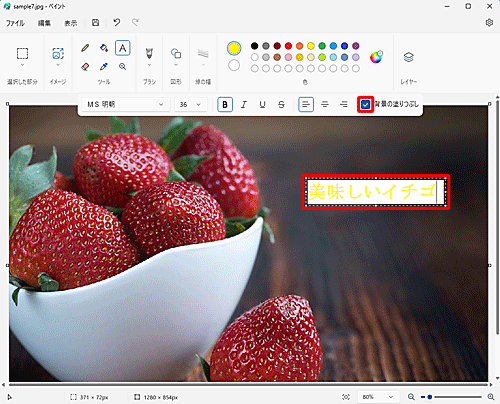This screenshot has height=404, width=500.
Task: Toggle bold text formatting
Action: 225,105
